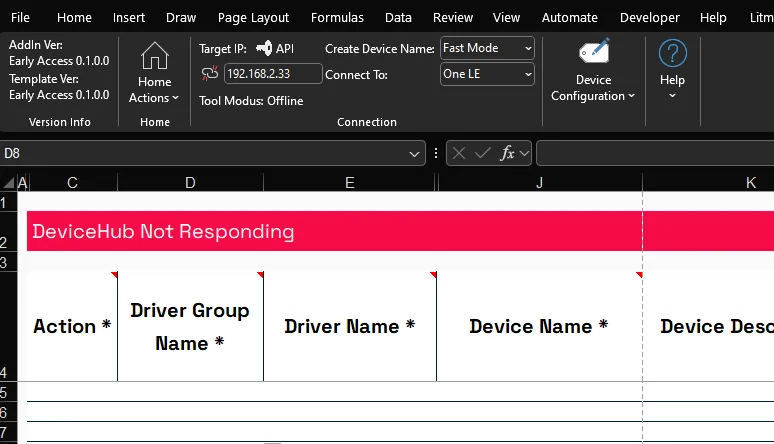The height and width of the screenshot is (444, 774).
Task: Switch to the Data tab
Action: pyautogui.click(x=398, y=18)
